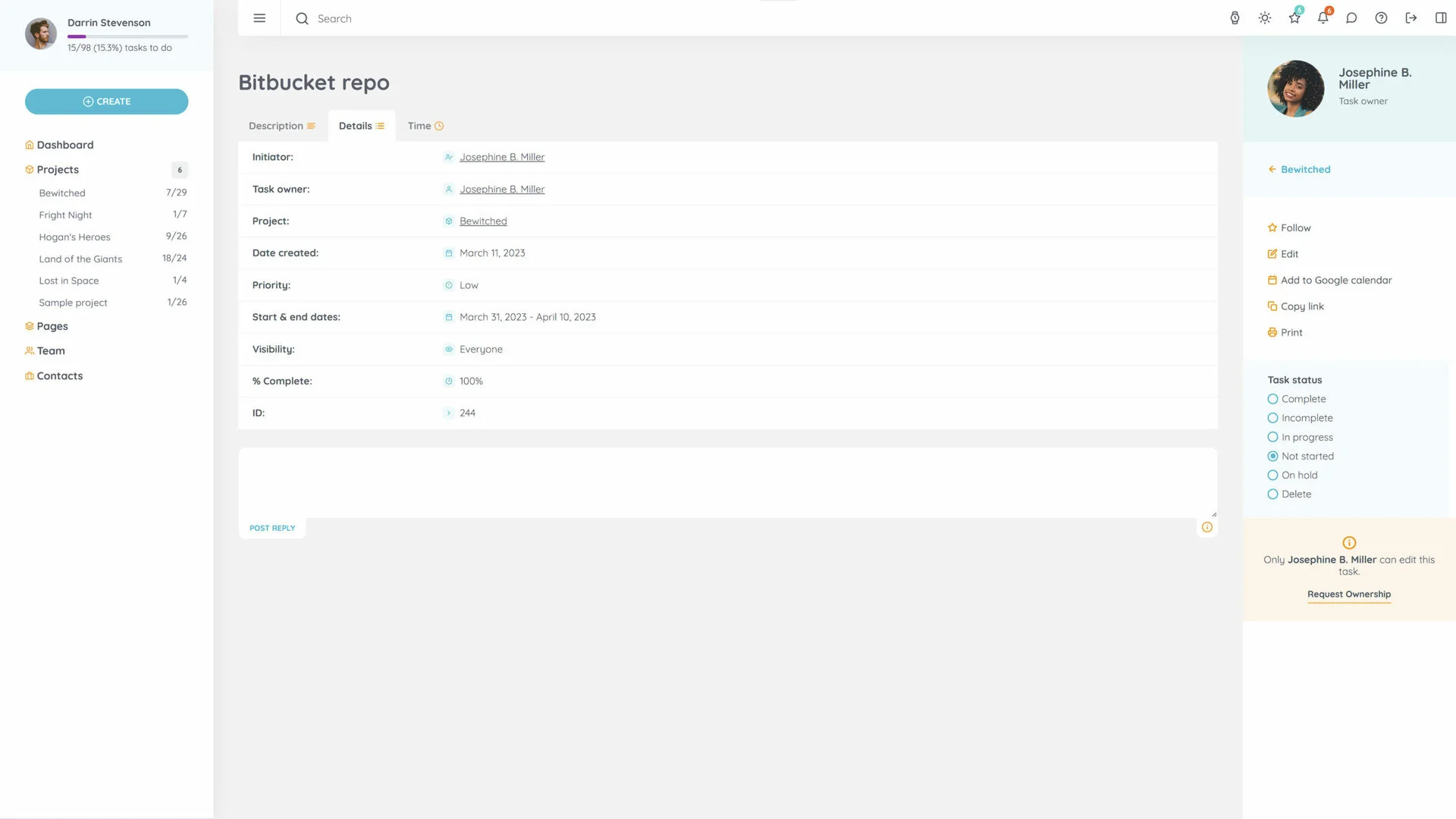Choose On hold task status
Image resolution: width=1456 pixels, height=819 pixels.
tap(1272, 475)
